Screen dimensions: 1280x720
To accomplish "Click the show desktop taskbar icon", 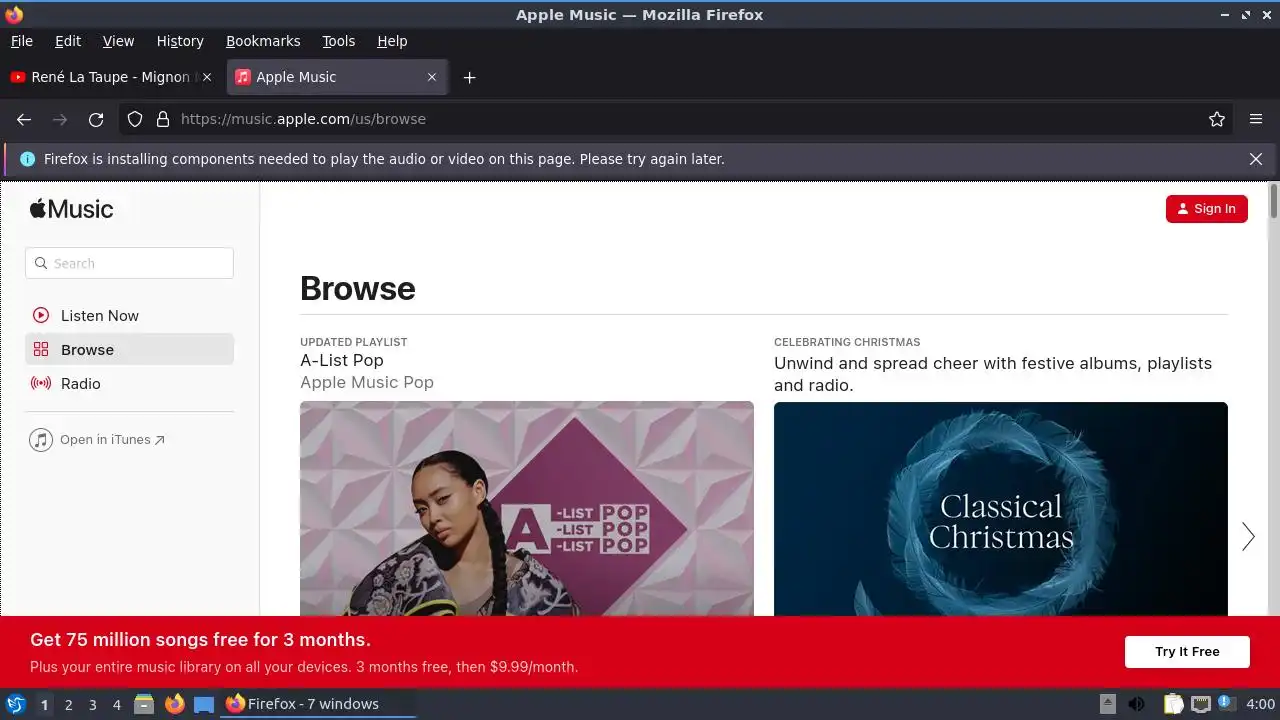I will [x=204, y=704].
